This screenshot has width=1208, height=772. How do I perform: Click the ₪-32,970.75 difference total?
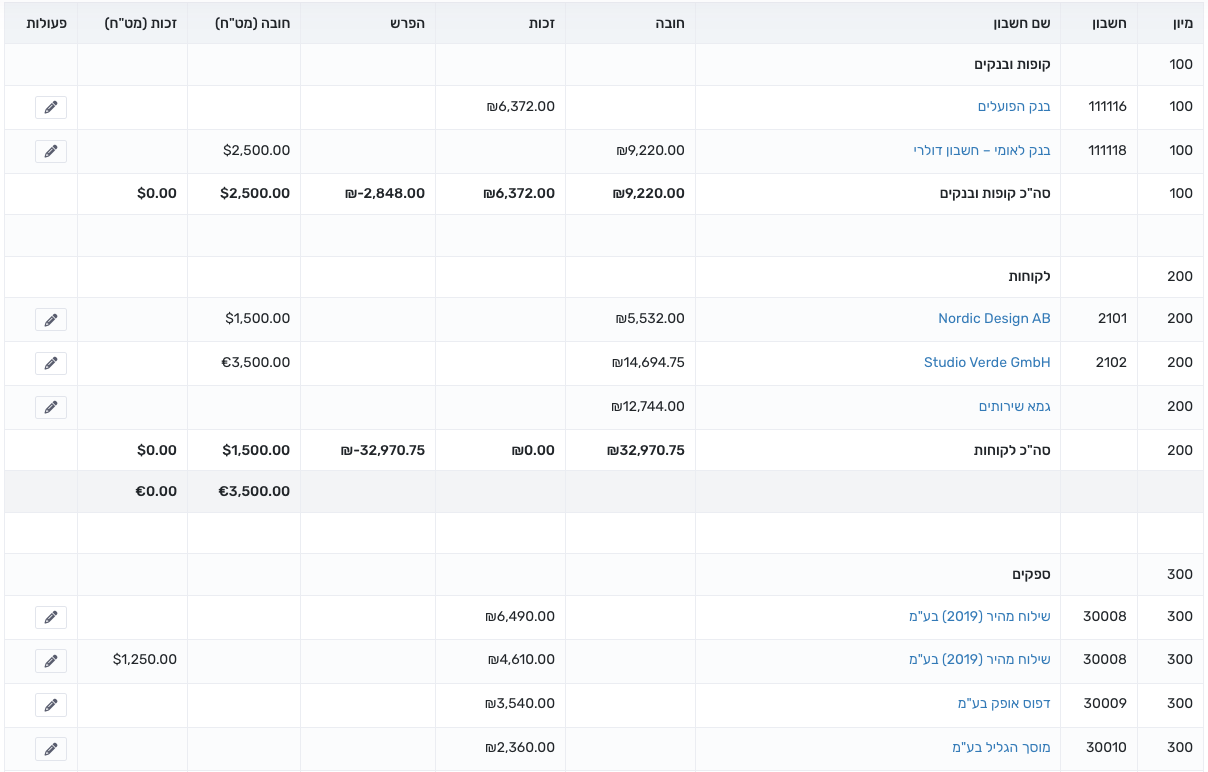tap(382, 451)
